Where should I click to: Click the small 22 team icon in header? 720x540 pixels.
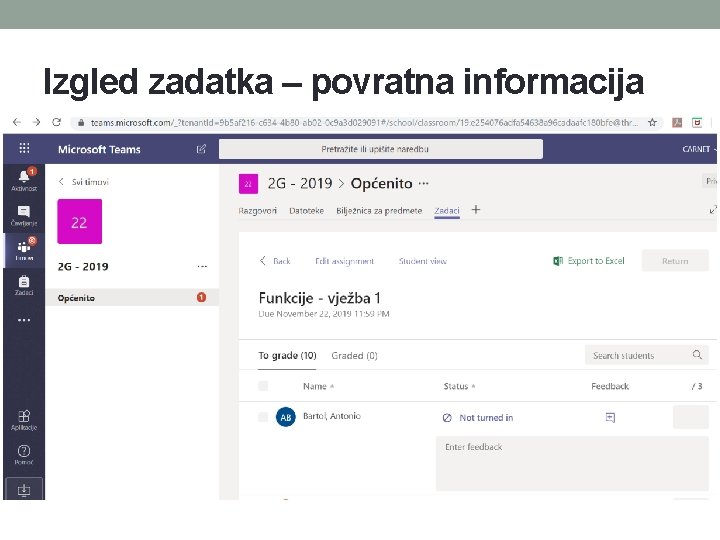click(248, 184)
